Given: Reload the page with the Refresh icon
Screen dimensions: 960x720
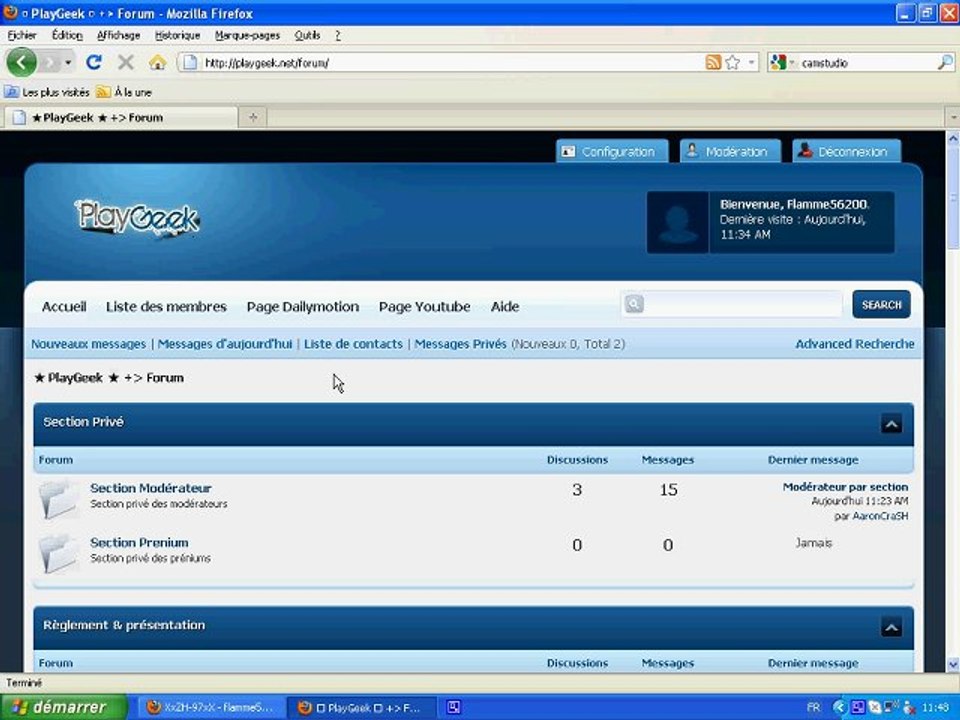Looking at the screenshot, I should (94, 62).
